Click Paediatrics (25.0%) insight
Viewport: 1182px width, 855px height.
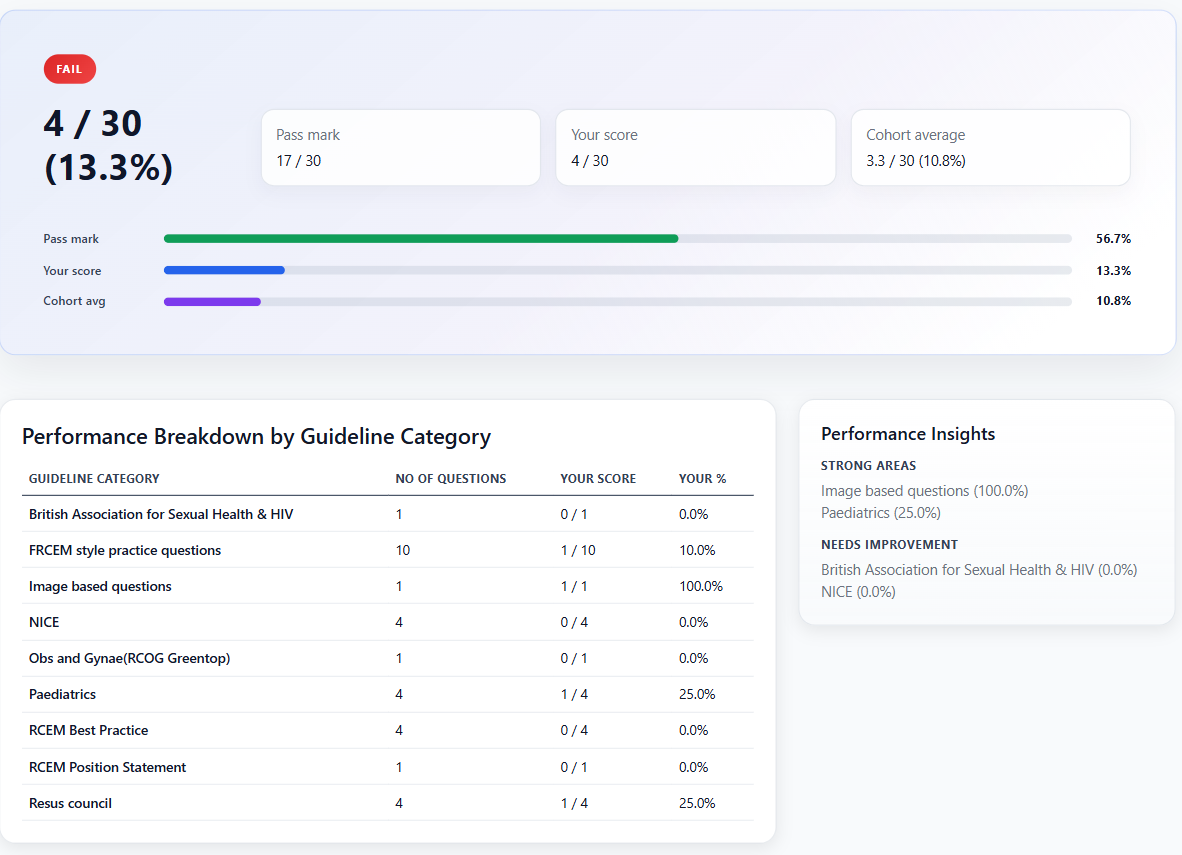(x=880, y=513)
